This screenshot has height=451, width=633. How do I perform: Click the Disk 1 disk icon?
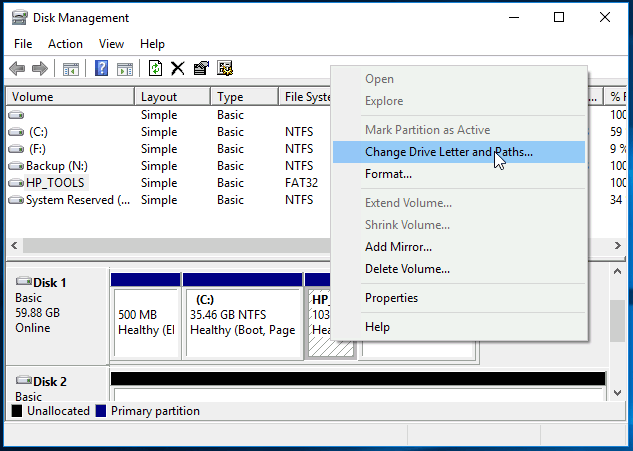coord(23,281)
